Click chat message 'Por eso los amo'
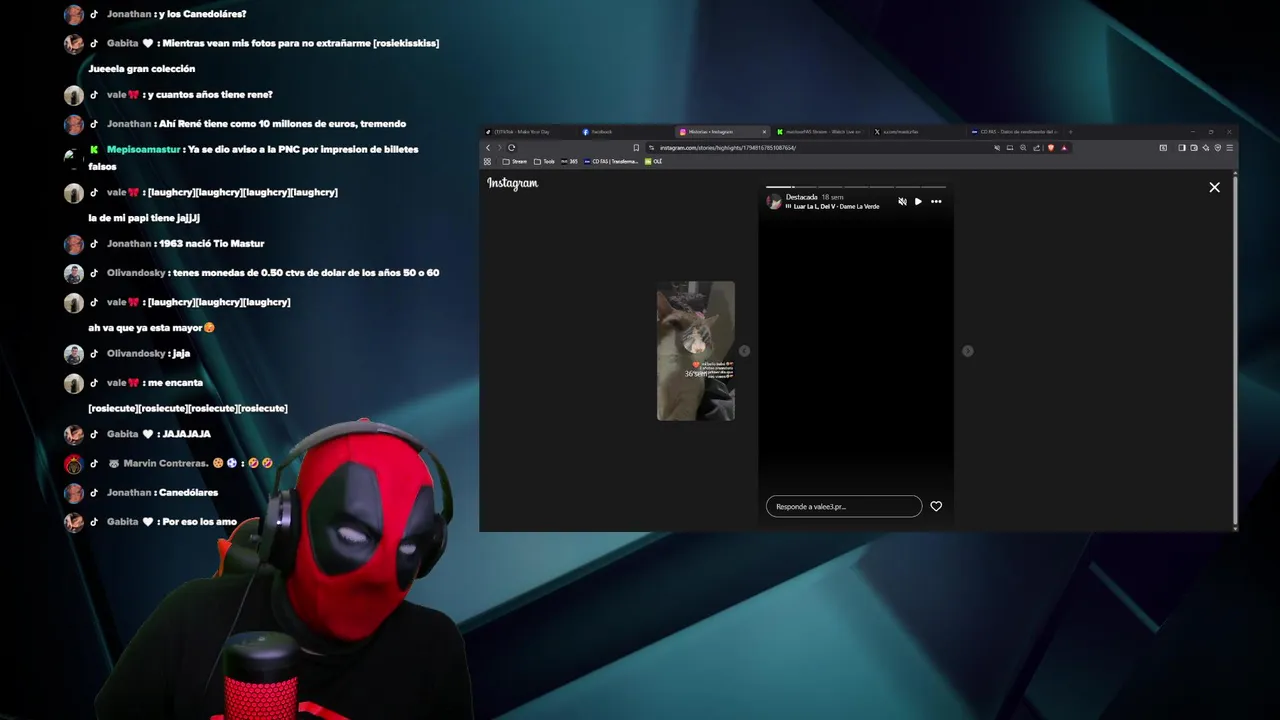The height and width of the screenshot is (720, 1280). [199, 522]
